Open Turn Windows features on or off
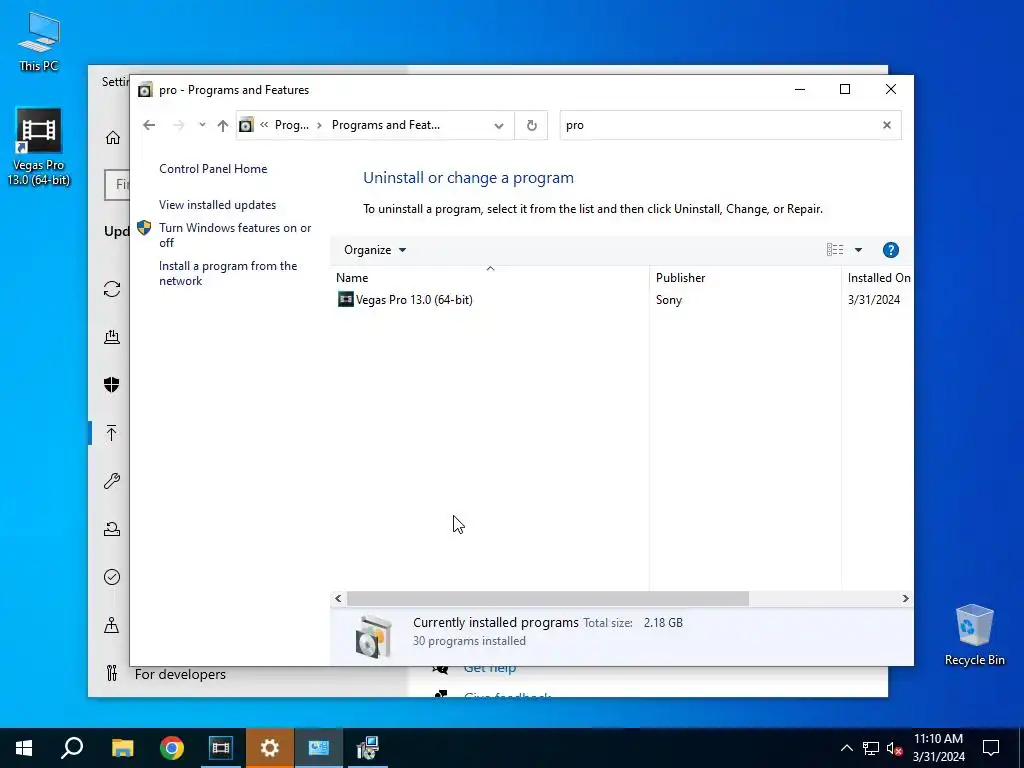Screen dimensions: 1024x768 pyautogui.click(x=235, y=235)
